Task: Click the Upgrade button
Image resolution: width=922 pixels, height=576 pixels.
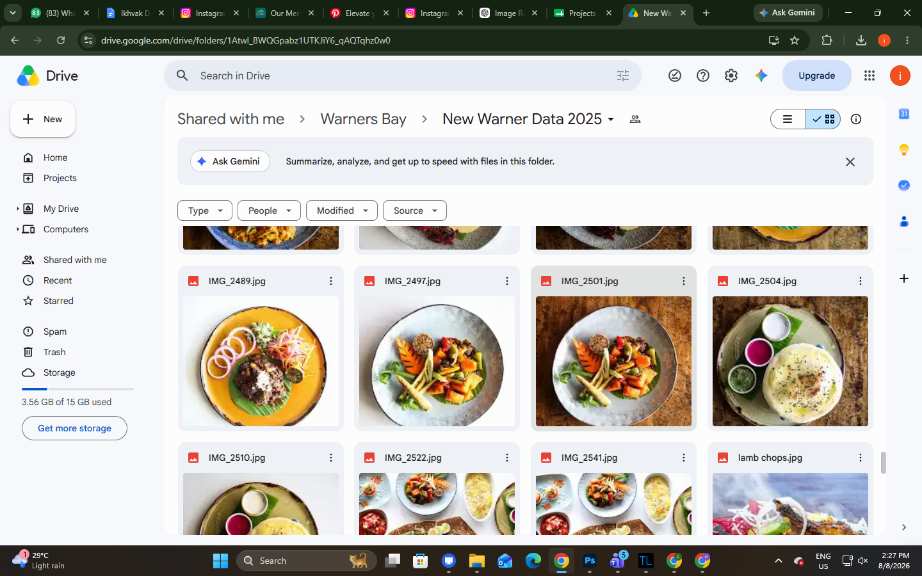Action: [817, 76]
